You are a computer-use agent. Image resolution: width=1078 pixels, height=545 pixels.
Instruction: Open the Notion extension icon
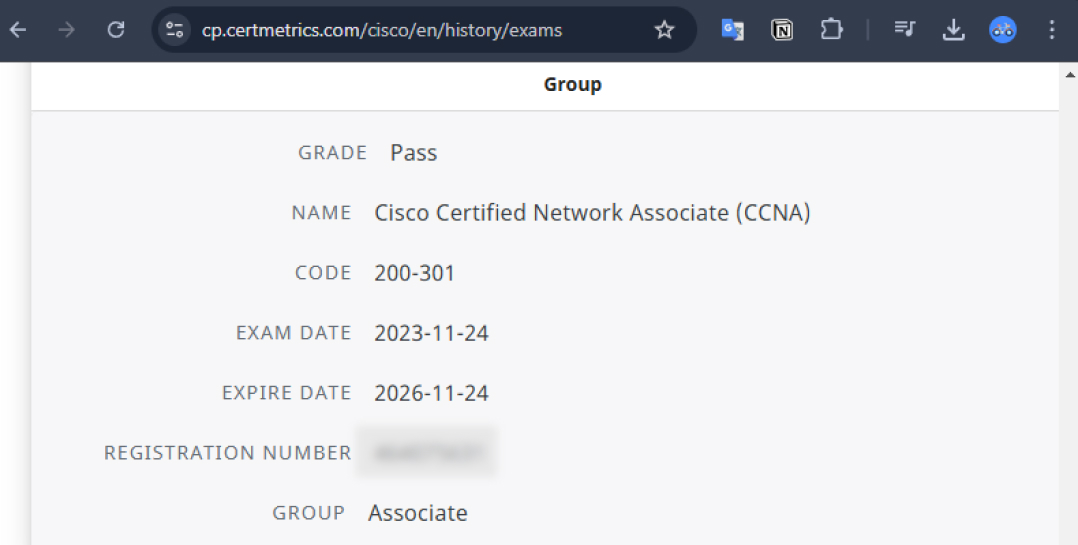782,30
